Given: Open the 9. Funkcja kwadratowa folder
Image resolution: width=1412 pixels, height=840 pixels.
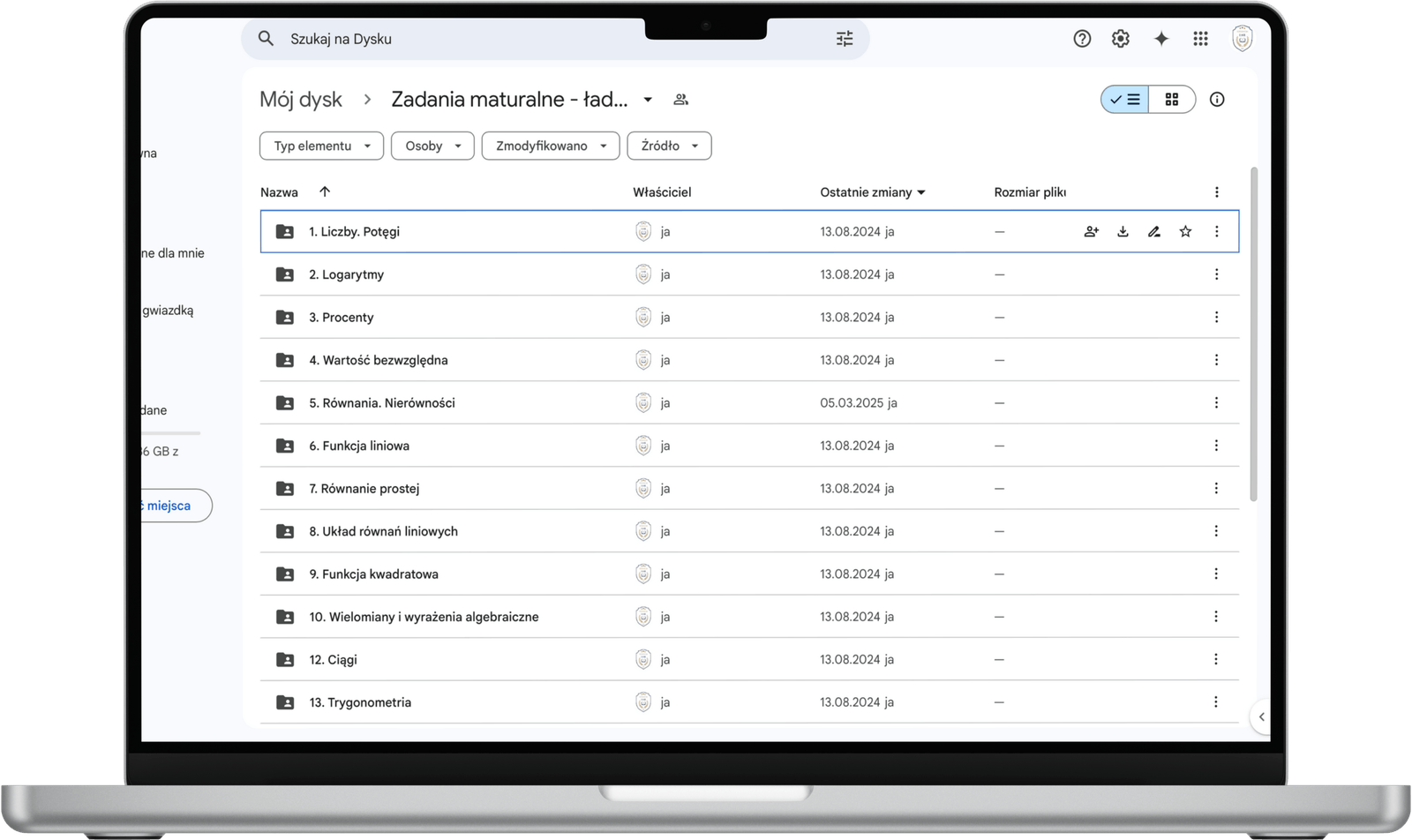Looking at the screenshot, I should (x=373, y=574).
